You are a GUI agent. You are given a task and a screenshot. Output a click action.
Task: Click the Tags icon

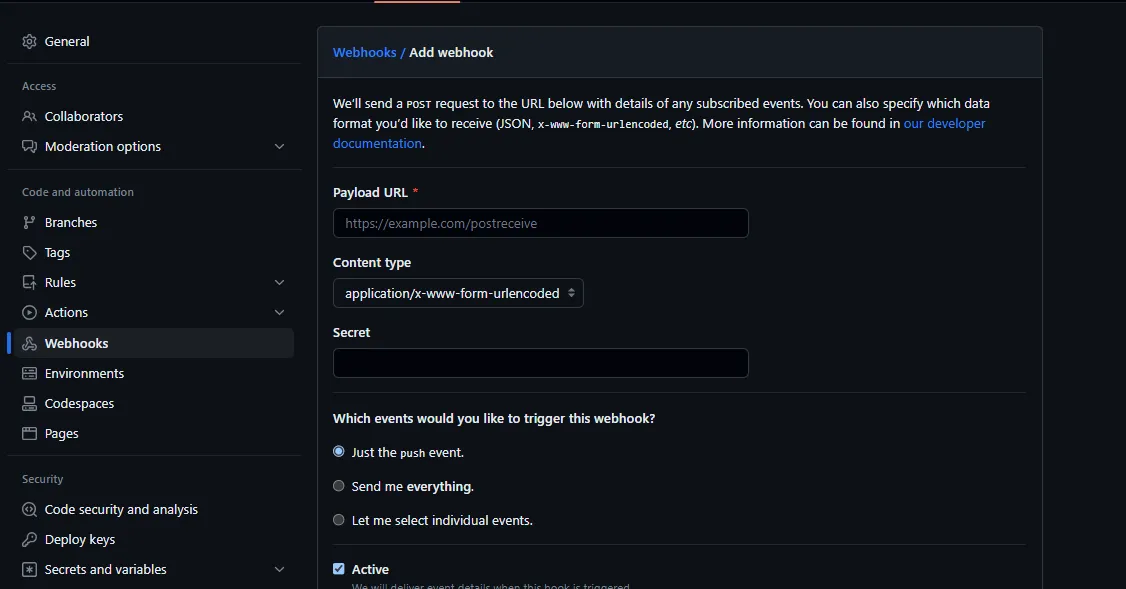click(x=29, y=252)
